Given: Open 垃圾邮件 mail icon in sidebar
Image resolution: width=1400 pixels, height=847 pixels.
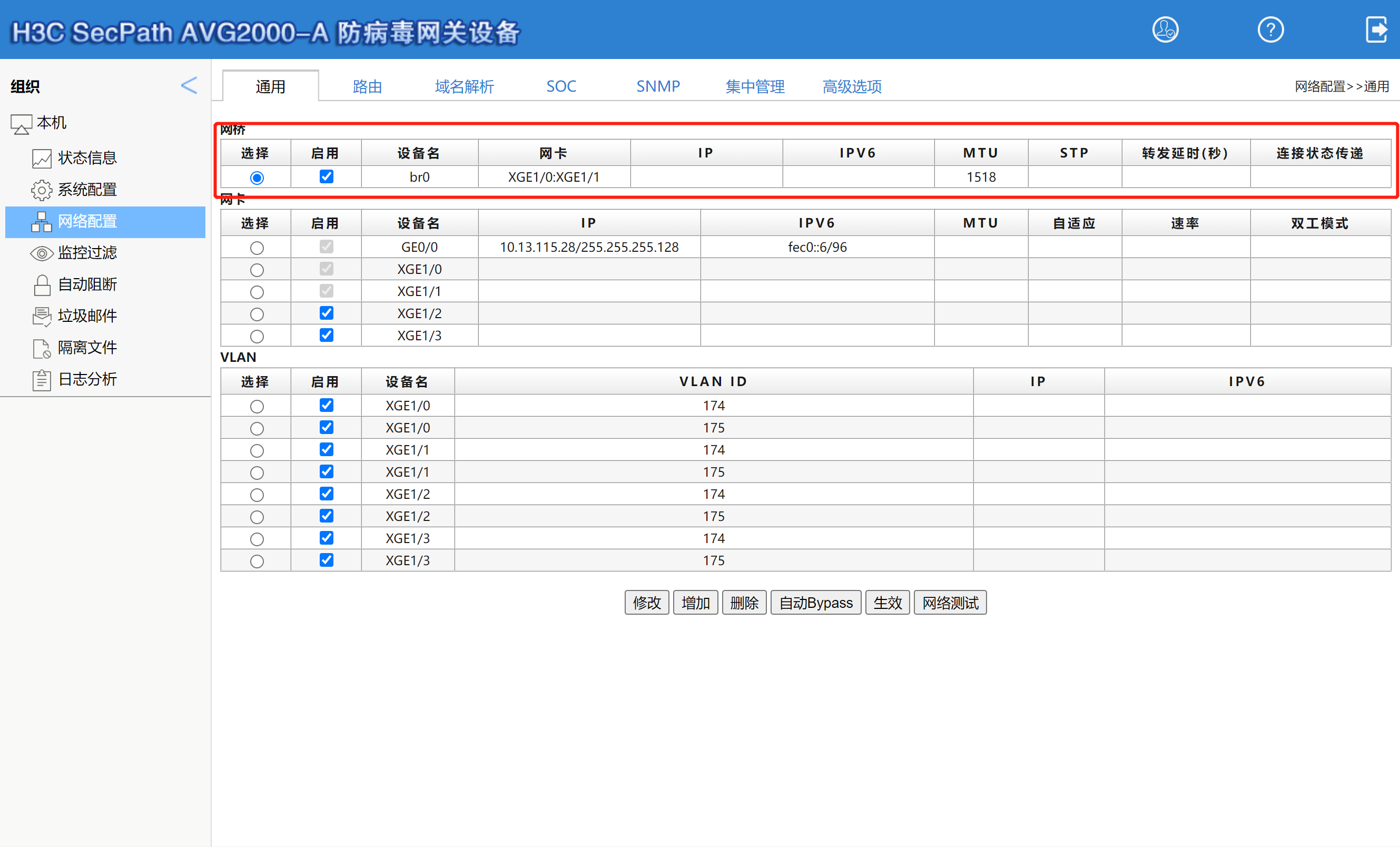Looking at the screenshot, I should click(42, 317).
